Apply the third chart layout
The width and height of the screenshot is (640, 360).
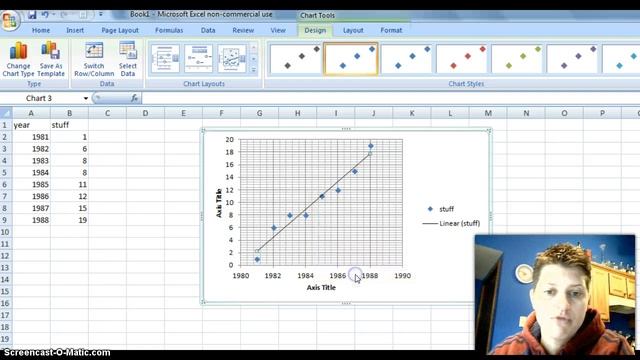click(232, 59)
